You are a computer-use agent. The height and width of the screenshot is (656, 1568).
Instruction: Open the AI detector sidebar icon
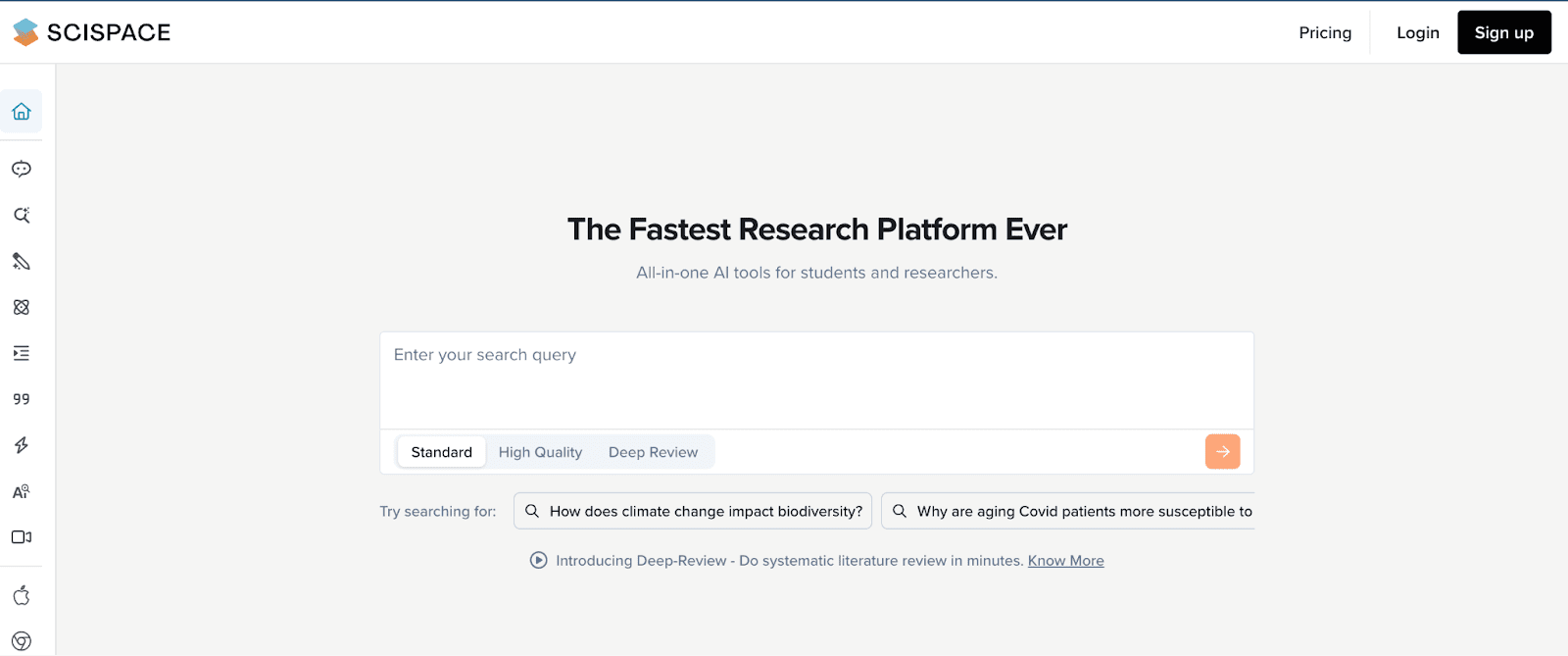(22, 491)
